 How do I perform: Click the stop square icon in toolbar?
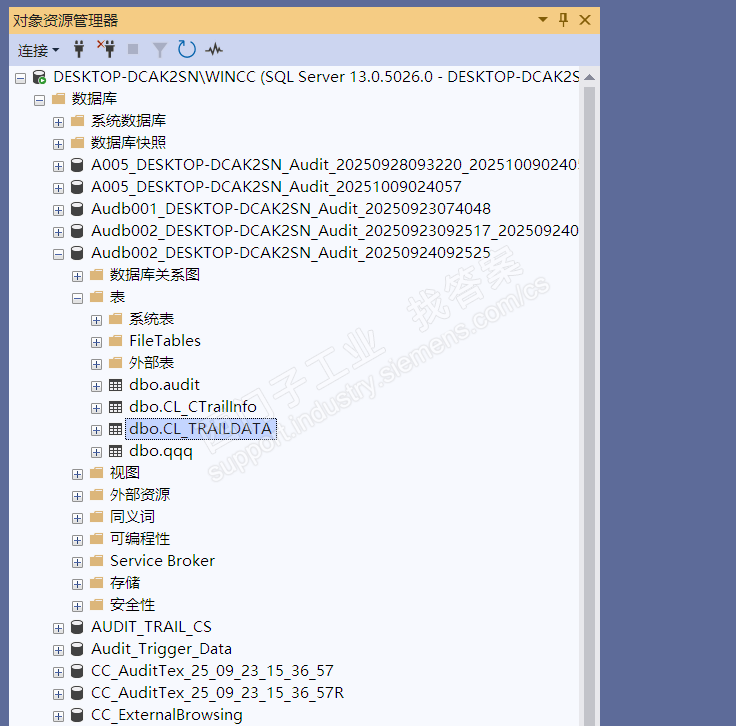[x=133, y=49]
